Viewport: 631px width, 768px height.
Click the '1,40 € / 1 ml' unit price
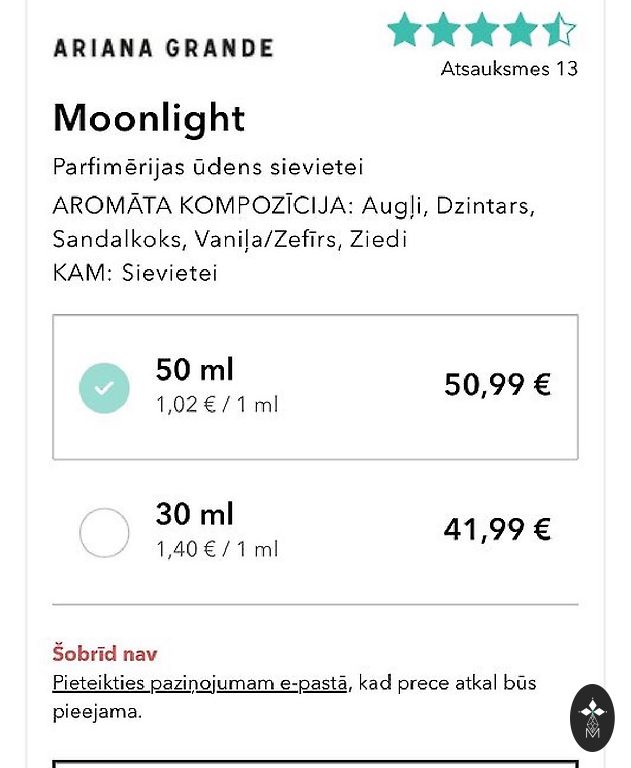click(217, 549)
